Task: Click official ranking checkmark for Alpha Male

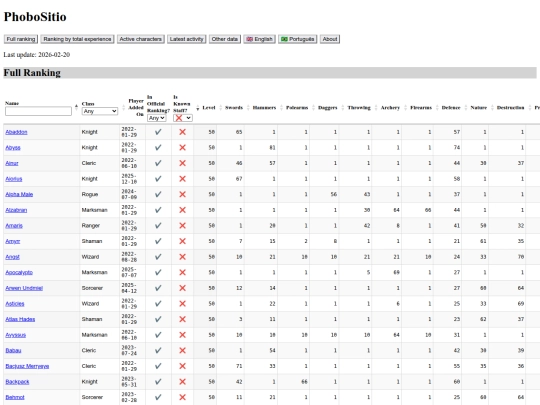Action: 158,195
